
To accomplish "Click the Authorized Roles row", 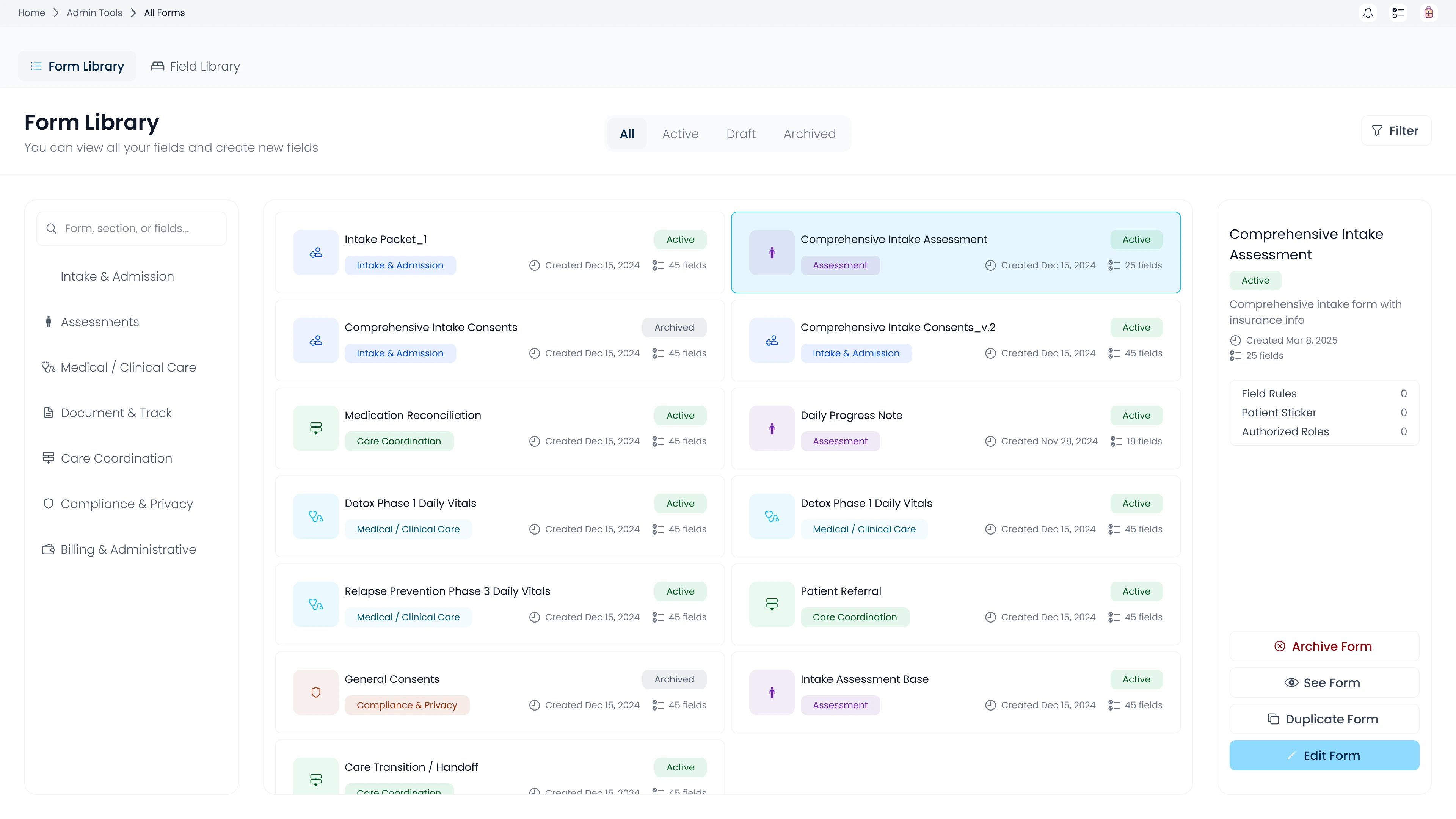I will click(1324, 431).
